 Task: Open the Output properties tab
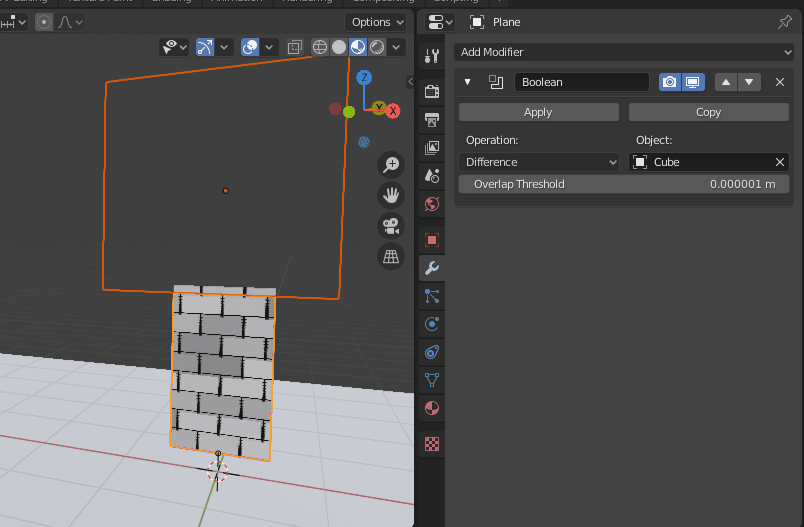[432, 120]
